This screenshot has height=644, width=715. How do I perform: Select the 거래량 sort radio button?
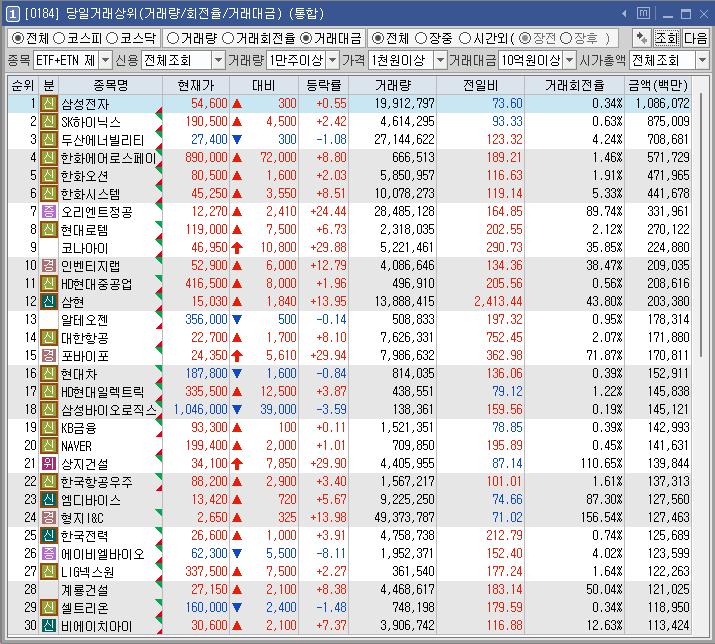tap(173, 39)
